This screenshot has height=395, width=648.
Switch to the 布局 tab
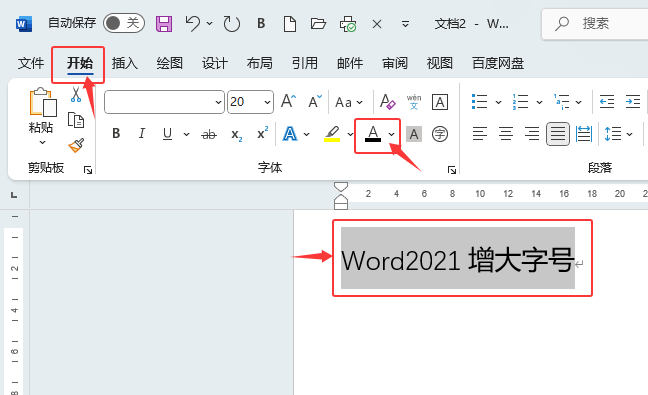(x=260, y=63)
